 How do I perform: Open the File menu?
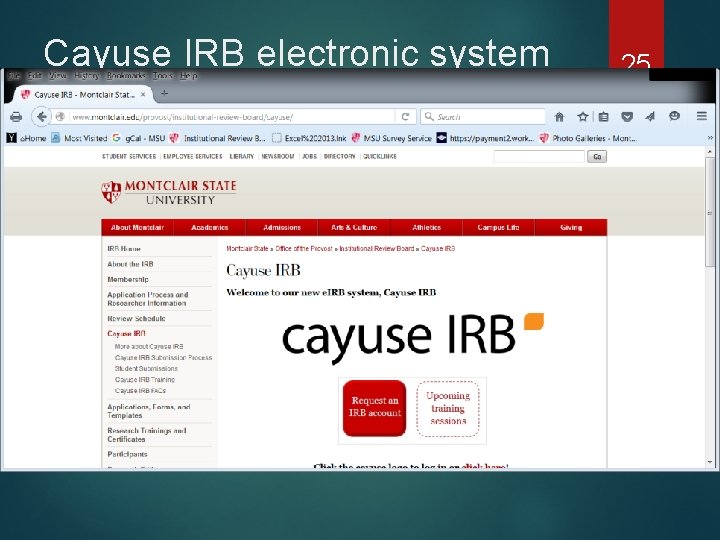14,75
